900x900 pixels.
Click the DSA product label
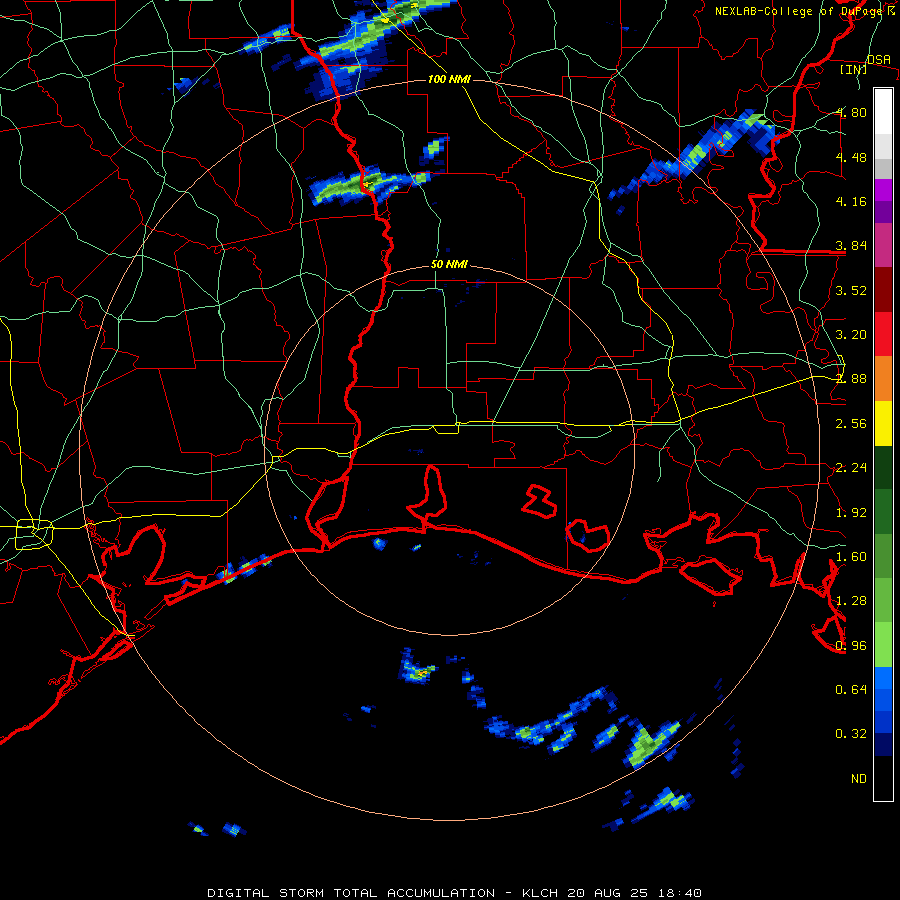click(879, 59)
